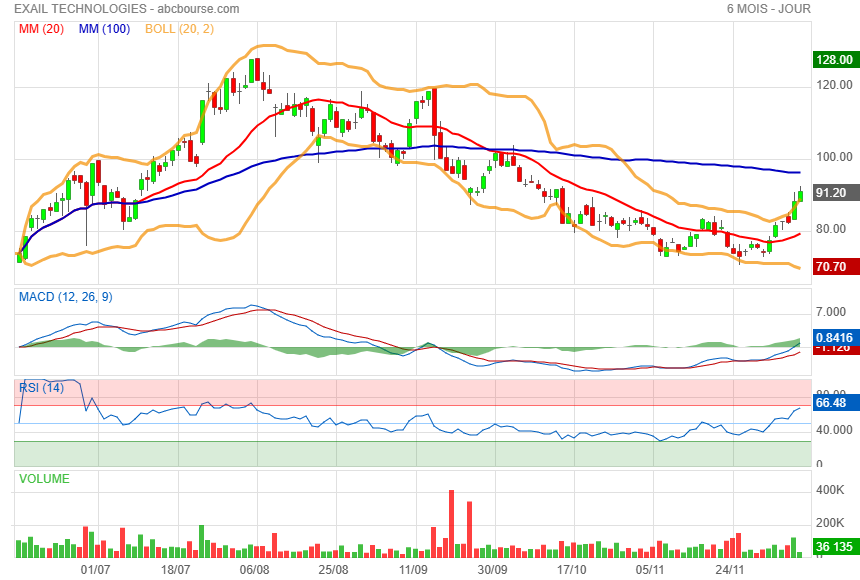
Task: Click the 100.00 price axis level
Action: (832, 157)
